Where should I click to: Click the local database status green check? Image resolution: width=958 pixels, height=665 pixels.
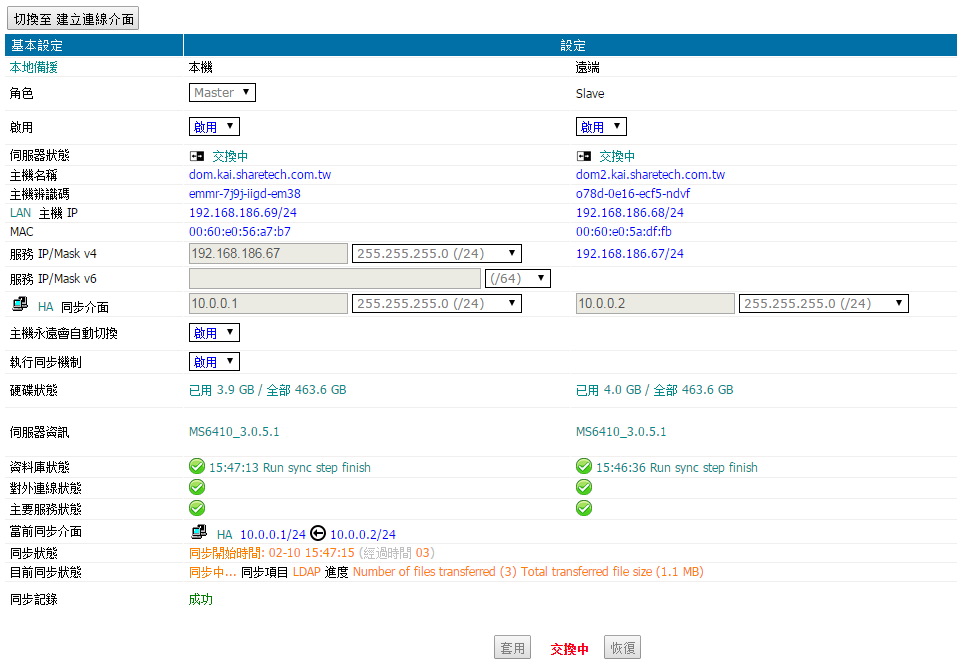pyautogui.click(x=197, y=466)
